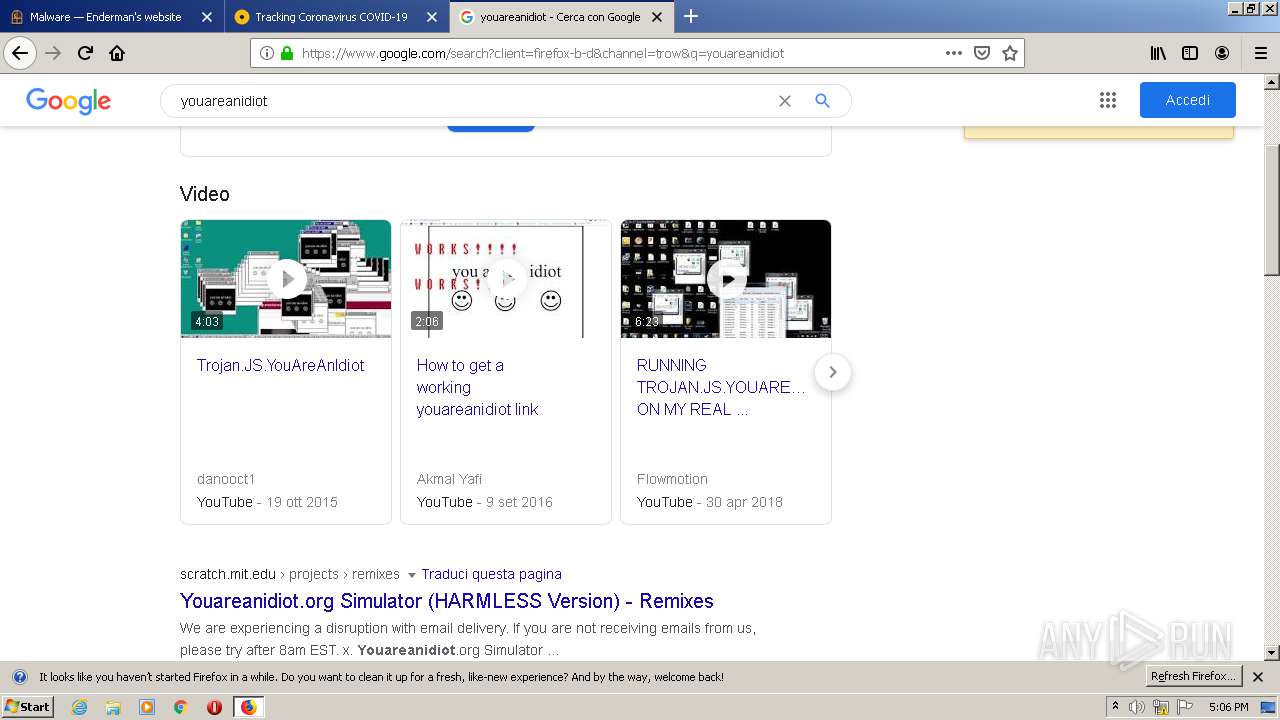Play the 4:03 video thumbnail
This screenshot has width=1280, height=720.
(x=286, y=279)
